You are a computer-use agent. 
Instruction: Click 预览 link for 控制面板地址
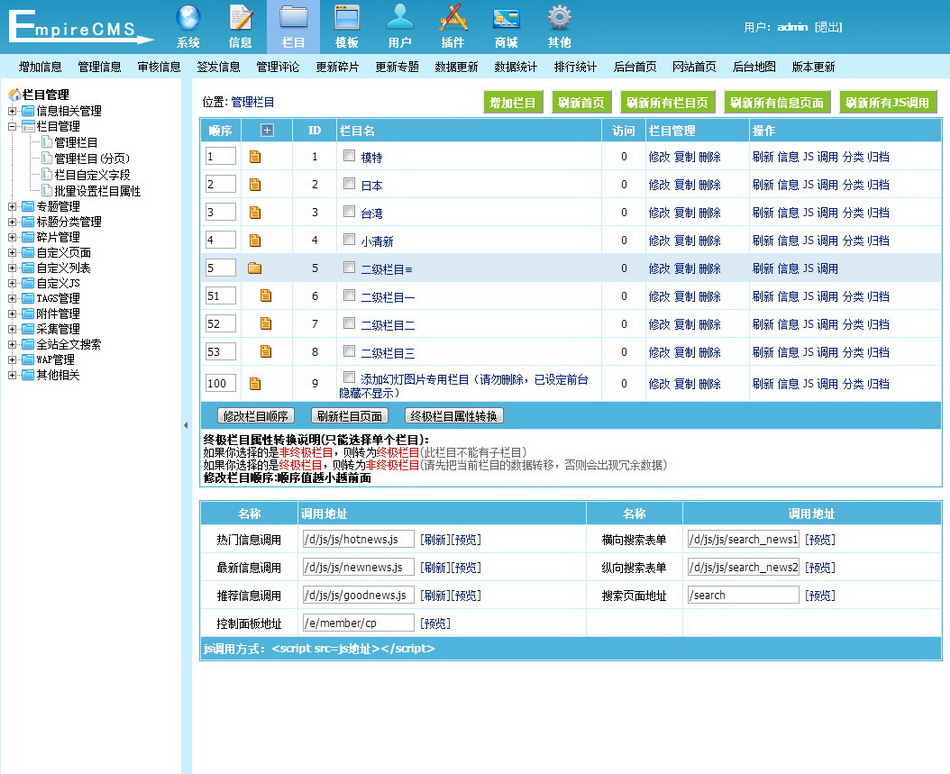436,623
